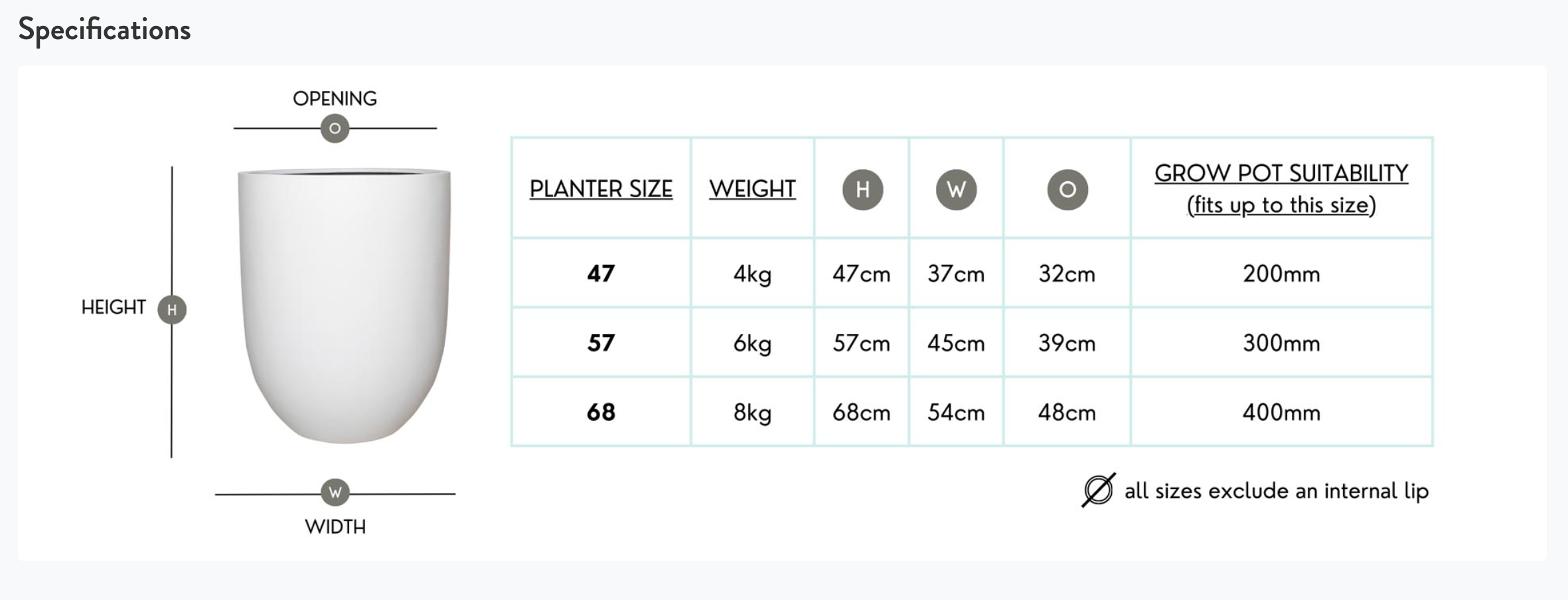Click the 8kg weight cell
1568x600 pixels.
[x=752, y=412]
